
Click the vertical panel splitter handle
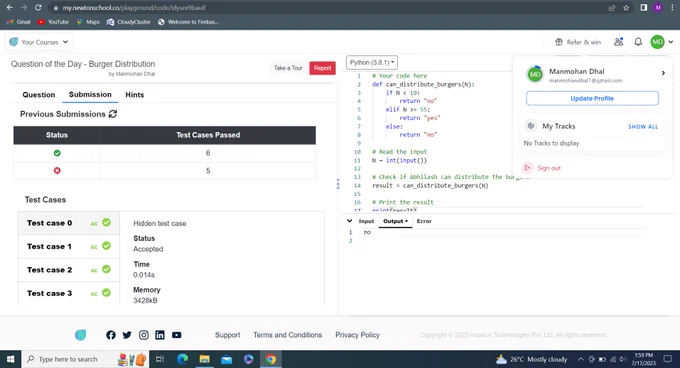point(338,184)
